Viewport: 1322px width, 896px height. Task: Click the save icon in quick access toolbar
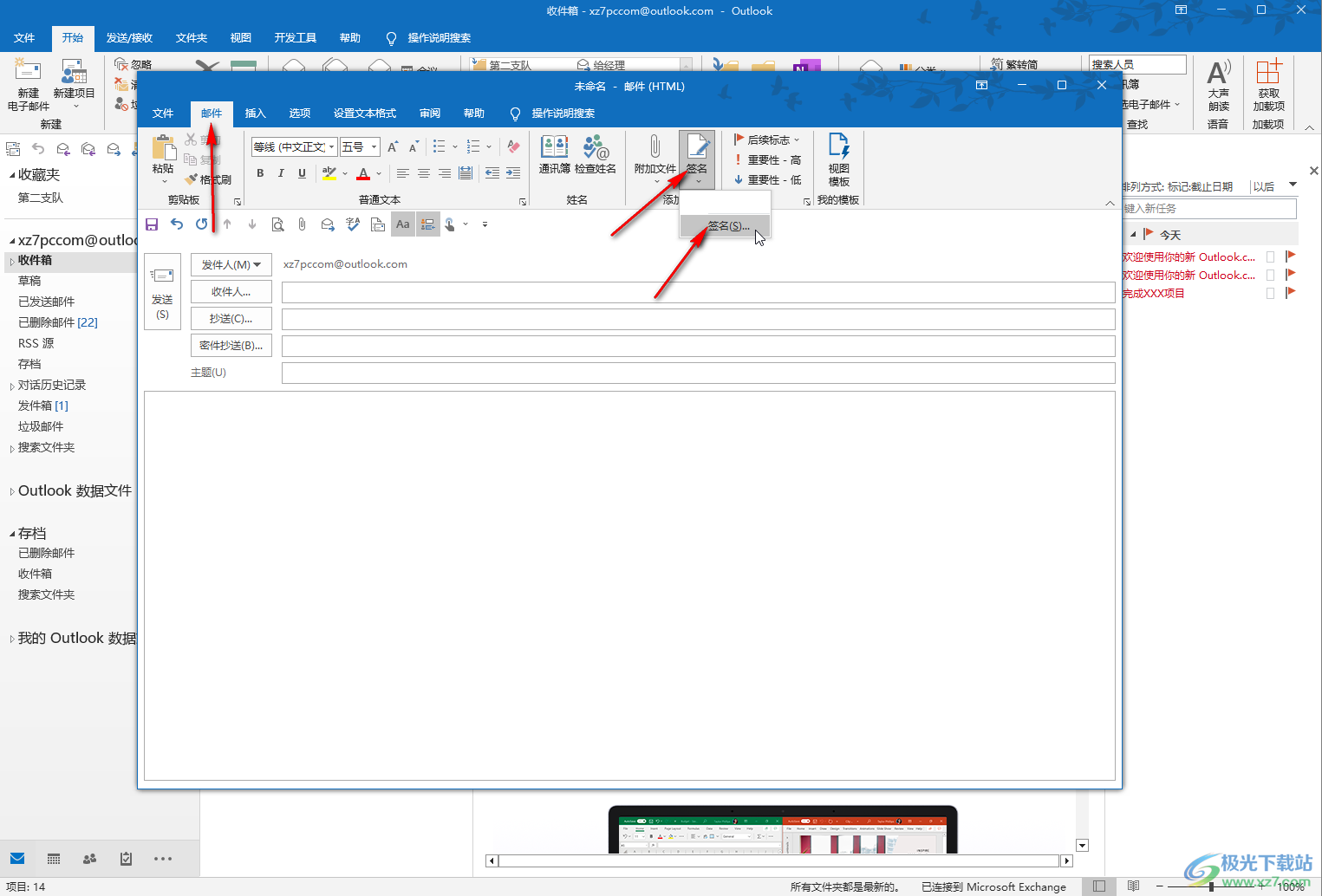[x=152, y=224]
